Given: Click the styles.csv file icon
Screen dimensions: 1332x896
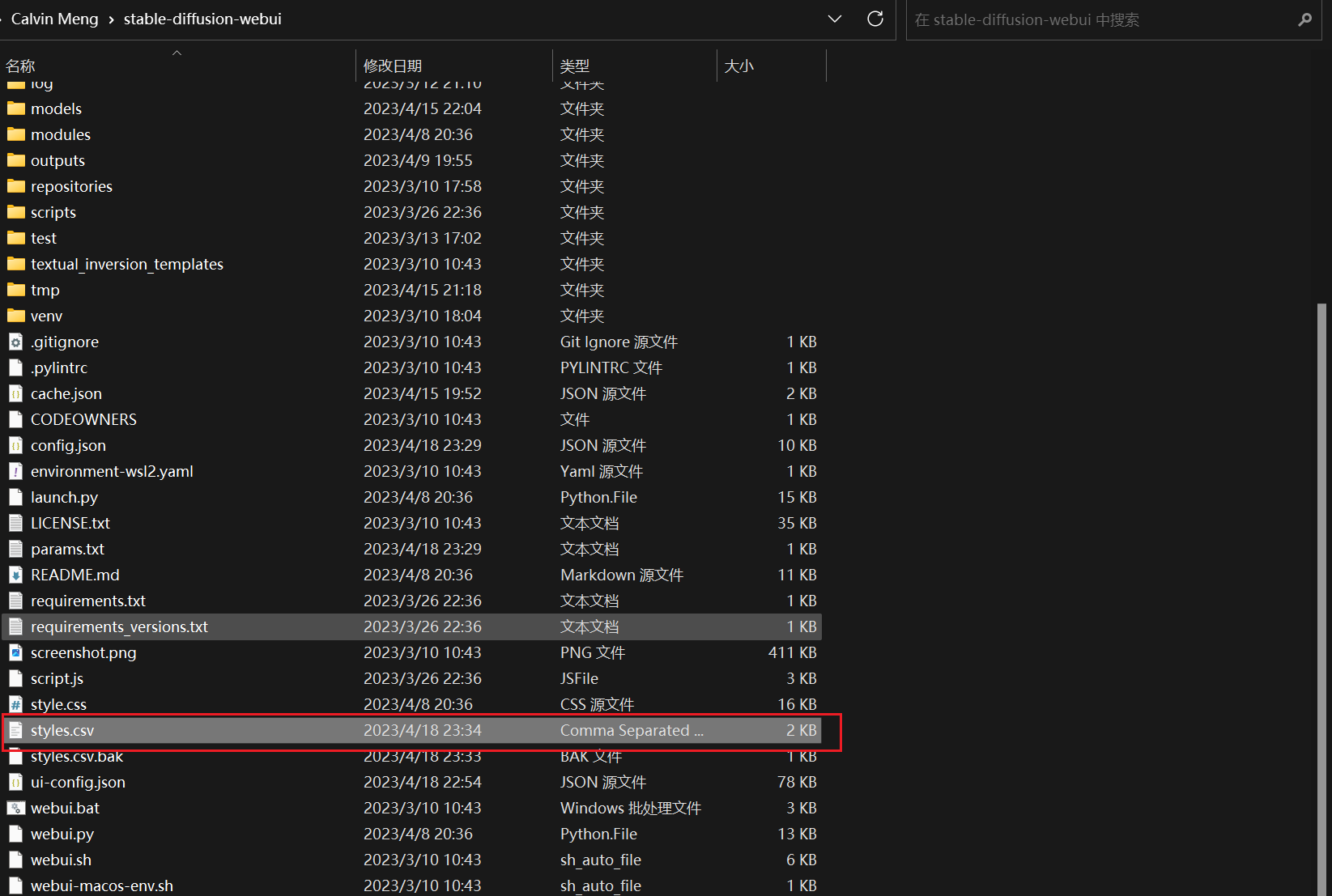Looking at the screenshot, I should click(16, 730).
